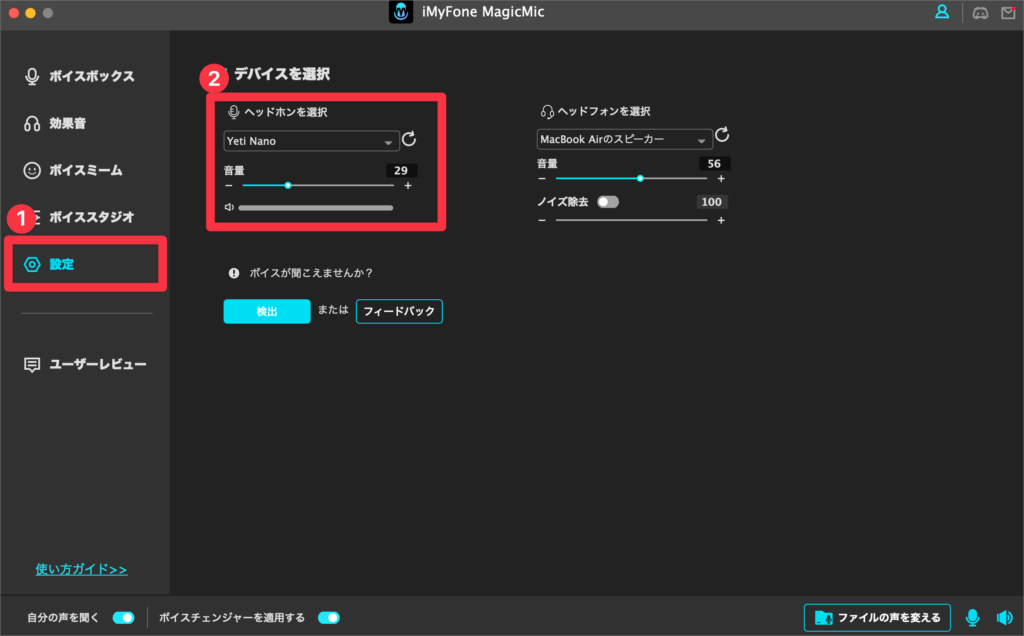The height and width of the screenshot is (636, 1024).
Task: Click the headset support icon top right
Action: pyautogui.click(x=978, y=12)
